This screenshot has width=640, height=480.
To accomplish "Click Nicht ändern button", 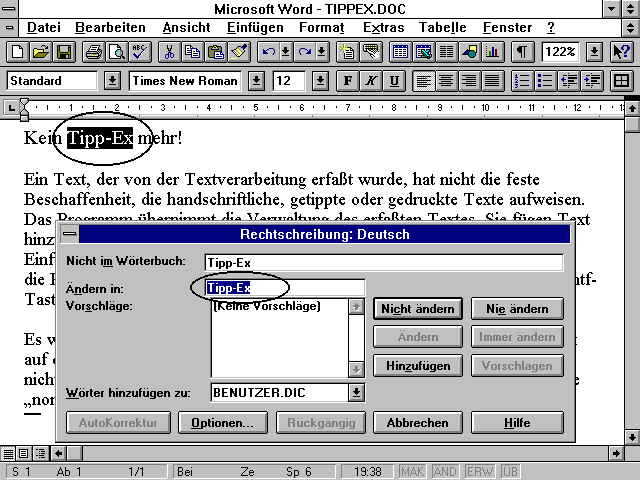I will 418,309.
